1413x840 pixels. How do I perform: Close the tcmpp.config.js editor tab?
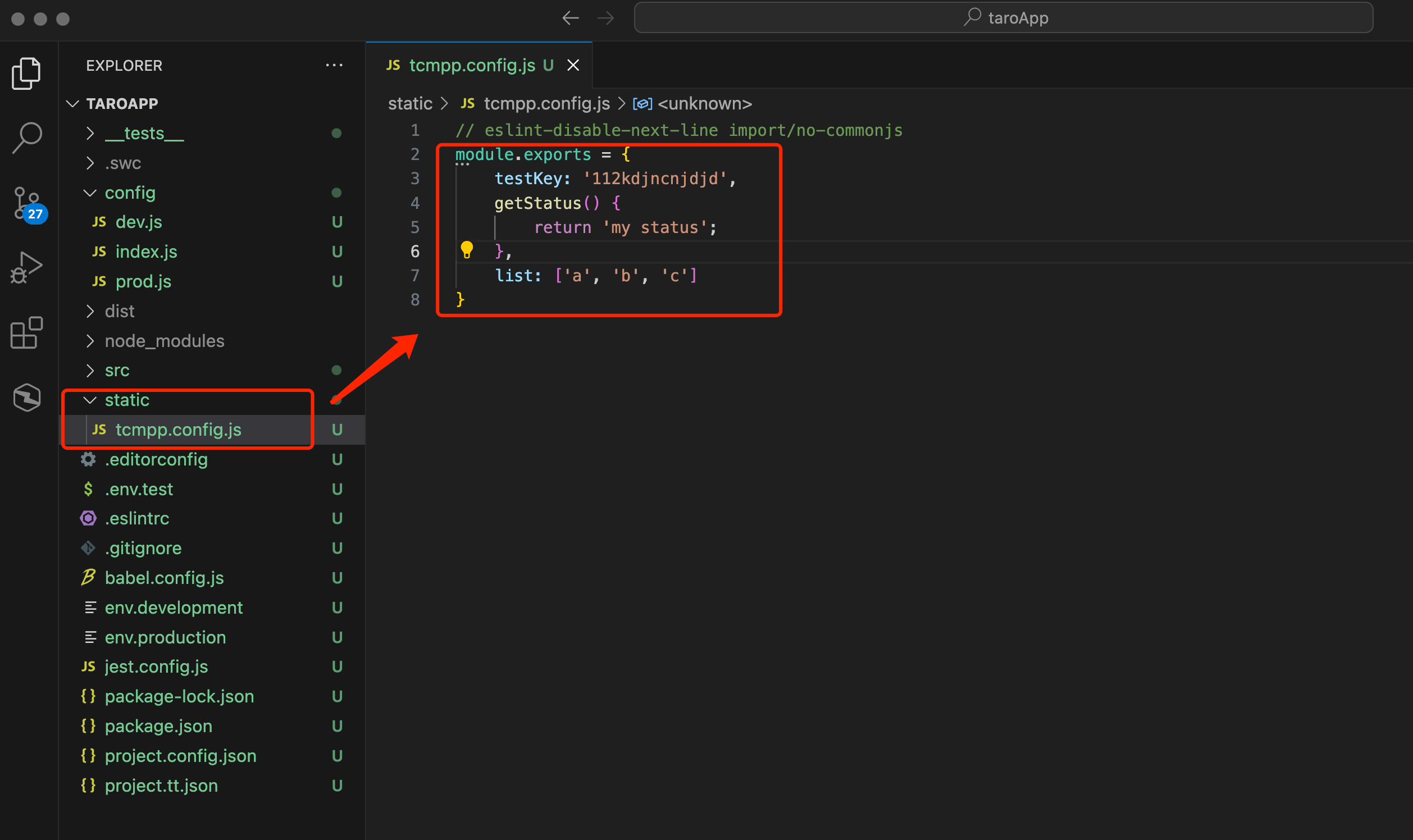(x=573, y=66)
